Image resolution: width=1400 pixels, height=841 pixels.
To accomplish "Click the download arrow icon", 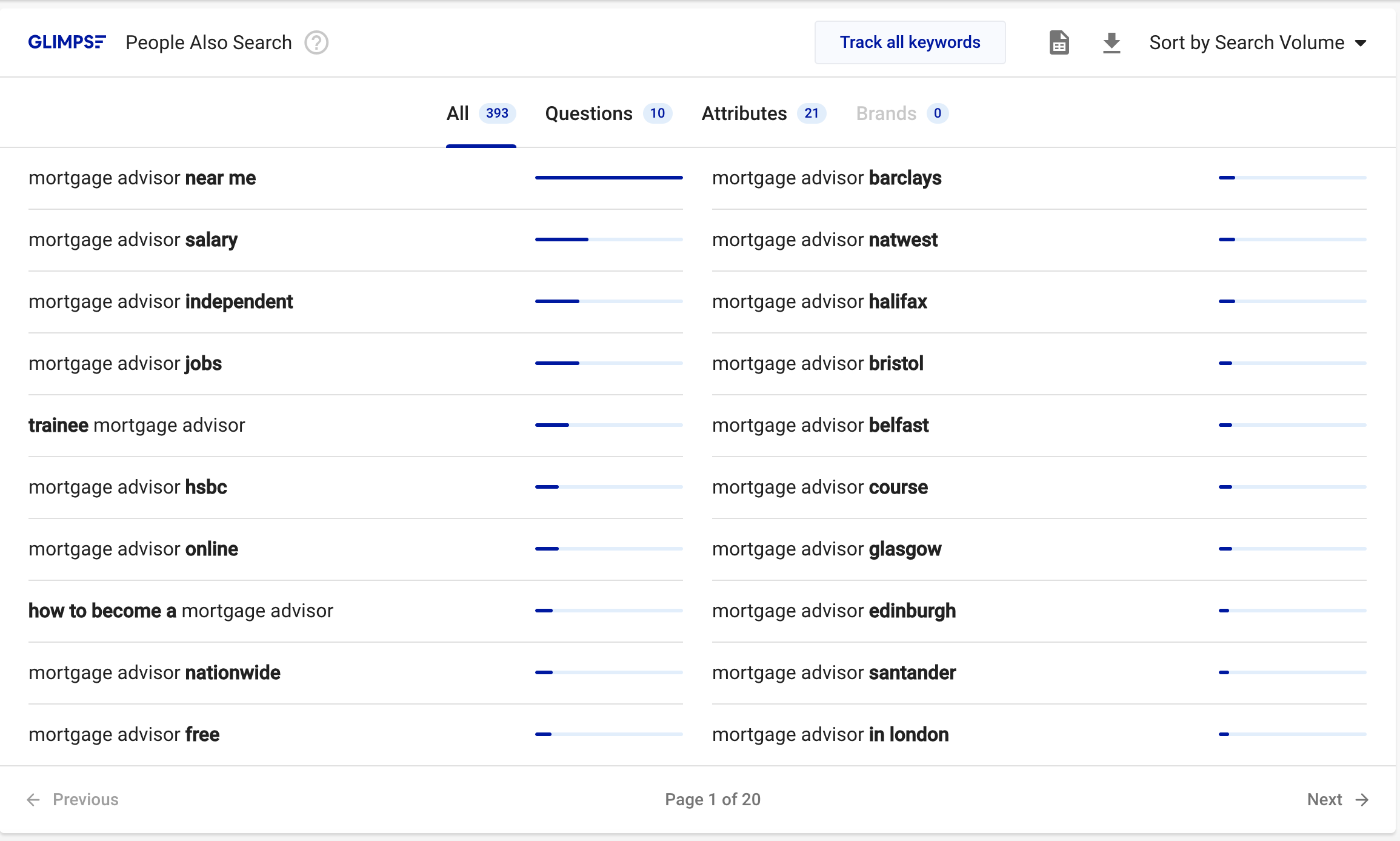I will (1111, 42).
